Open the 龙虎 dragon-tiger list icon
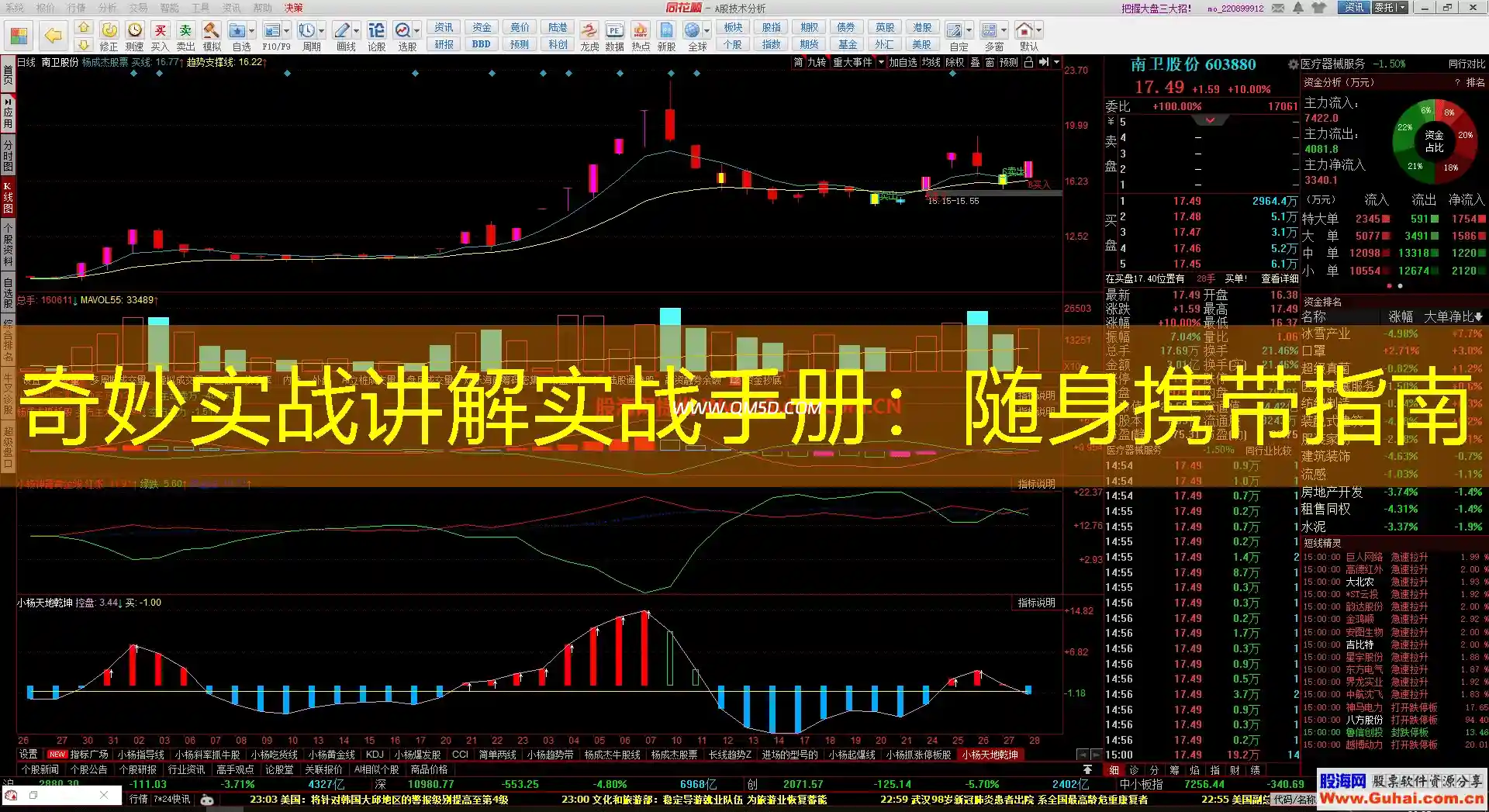Screen dimensions: 1489x812 coord(589,30)
